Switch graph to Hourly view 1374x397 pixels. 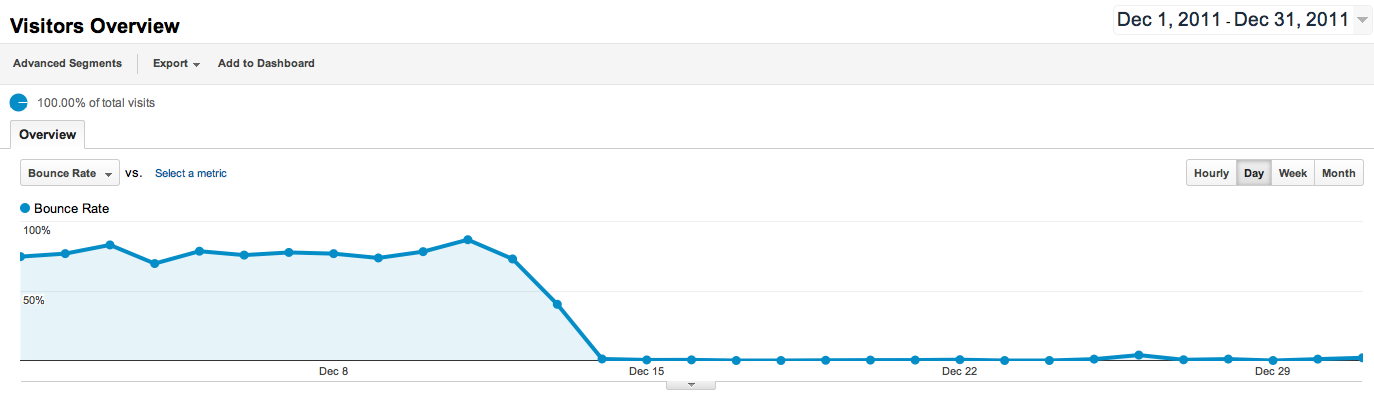click(1211, 173)
